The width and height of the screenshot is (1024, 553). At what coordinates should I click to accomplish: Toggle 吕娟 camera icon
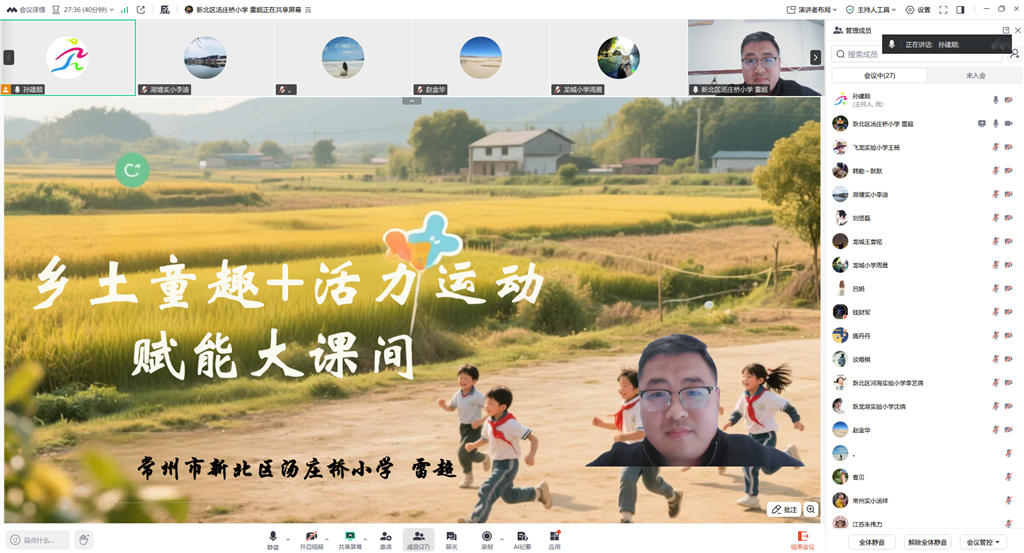pyautogui.click(x=1008, y=288)
